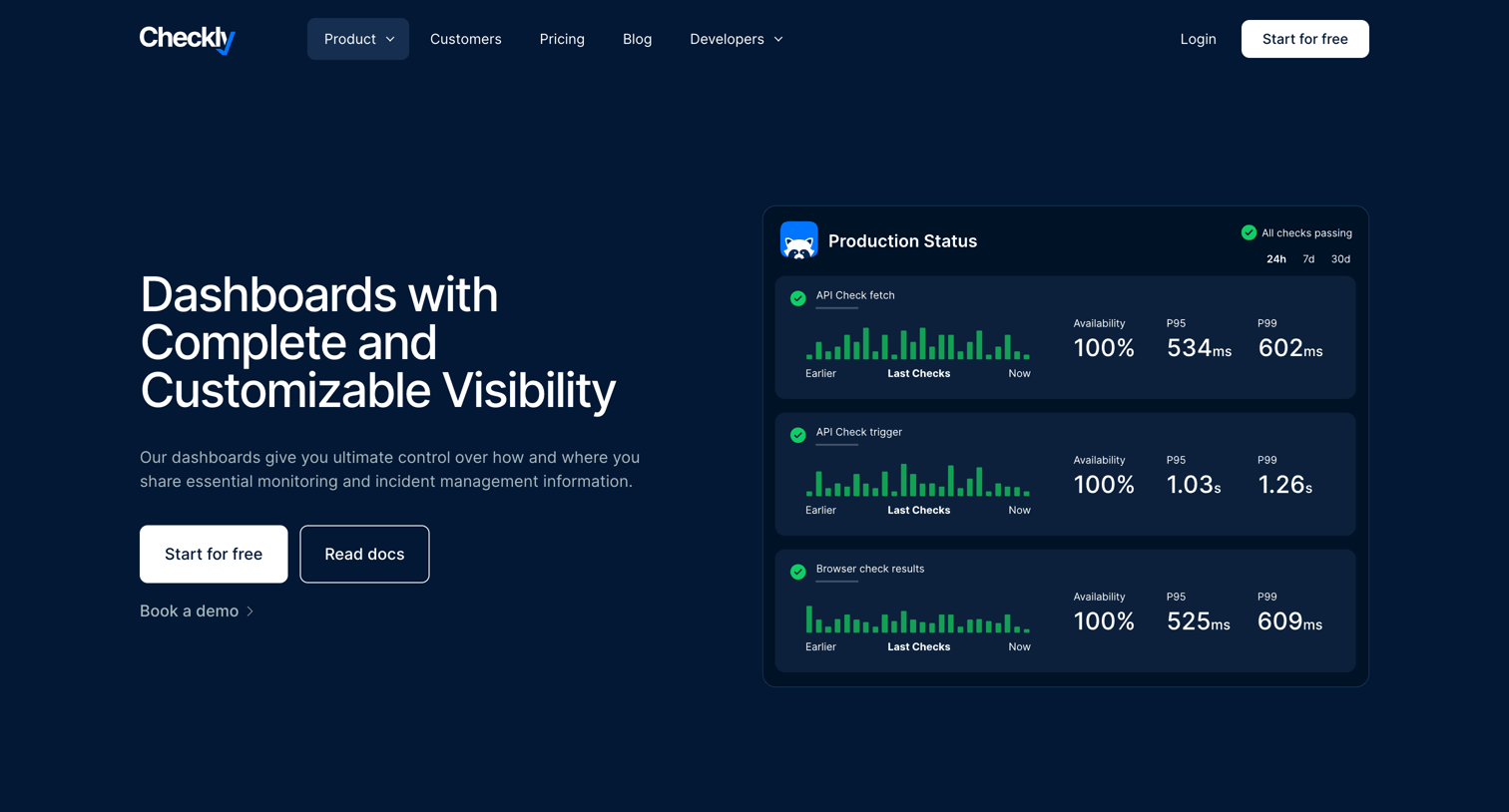
Task: Click the Browser check results green check icon
Action: [x=798, y=572]
